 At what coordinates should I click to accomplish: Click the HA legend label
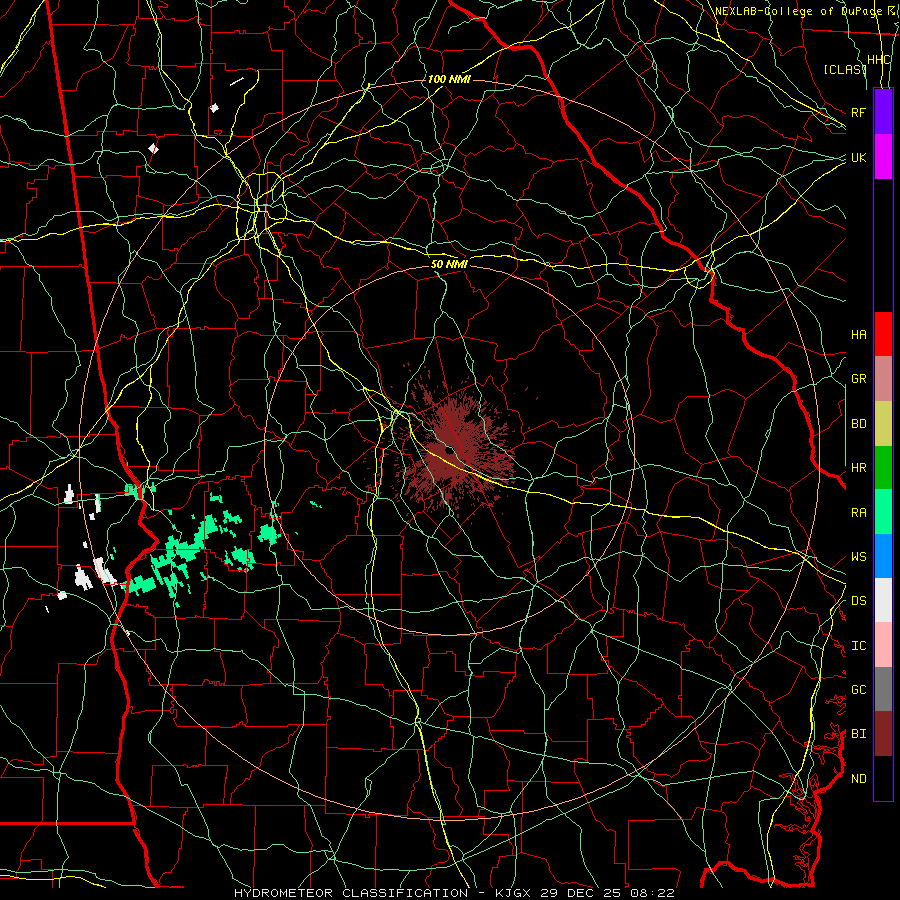858,335
